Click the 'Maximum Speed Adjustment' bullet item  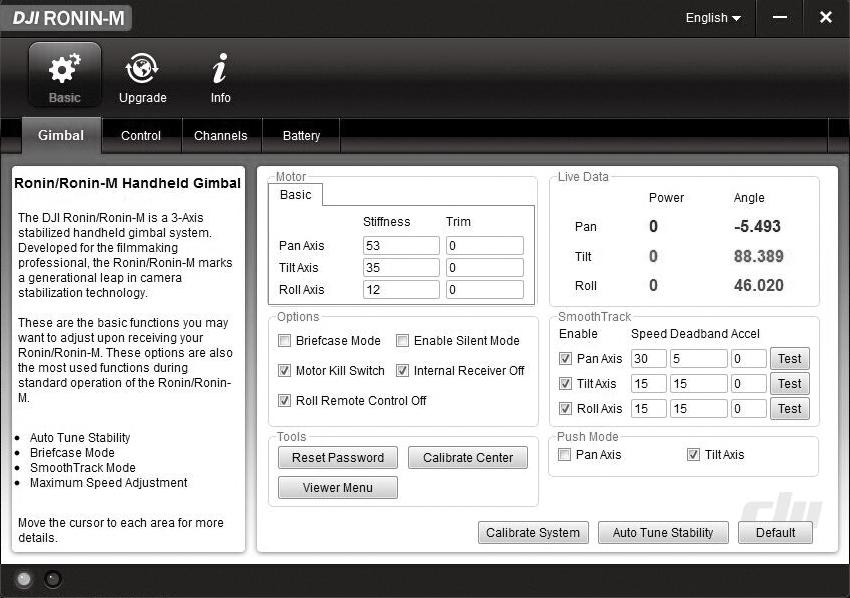[108, 483]
